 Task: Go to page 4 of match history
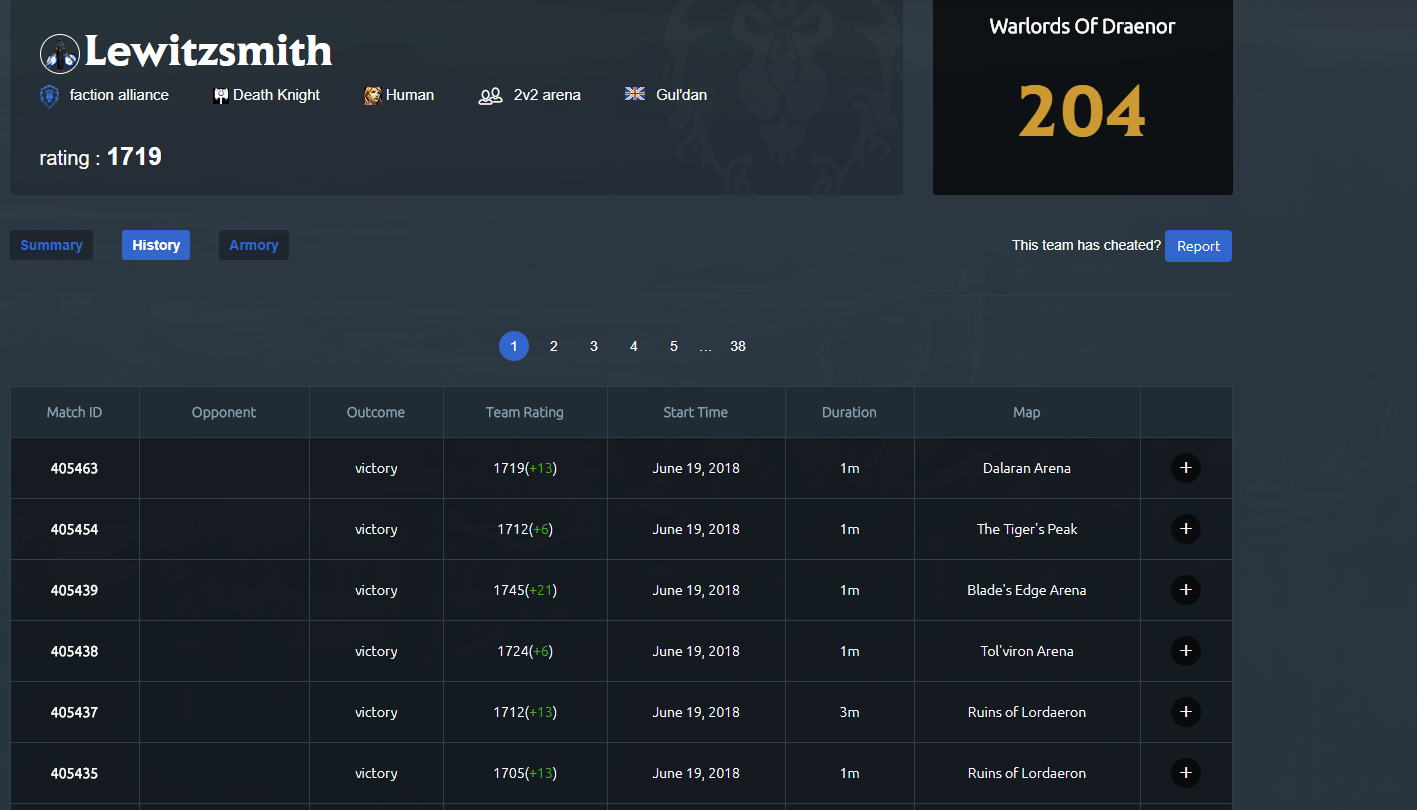pos(634,346)
